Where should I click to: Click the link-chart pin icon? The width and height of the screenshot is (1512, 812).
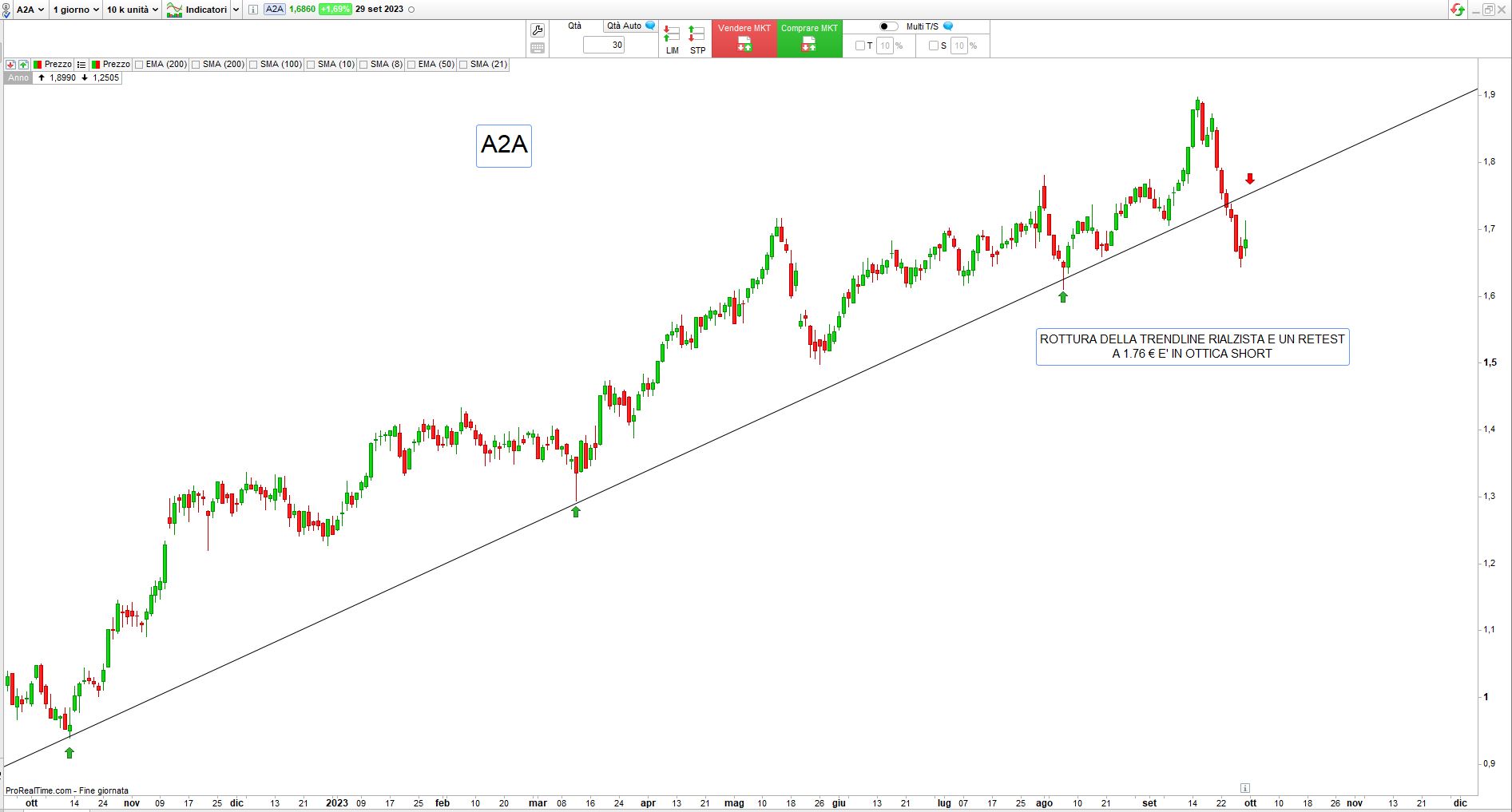click(x=7, y=10)
